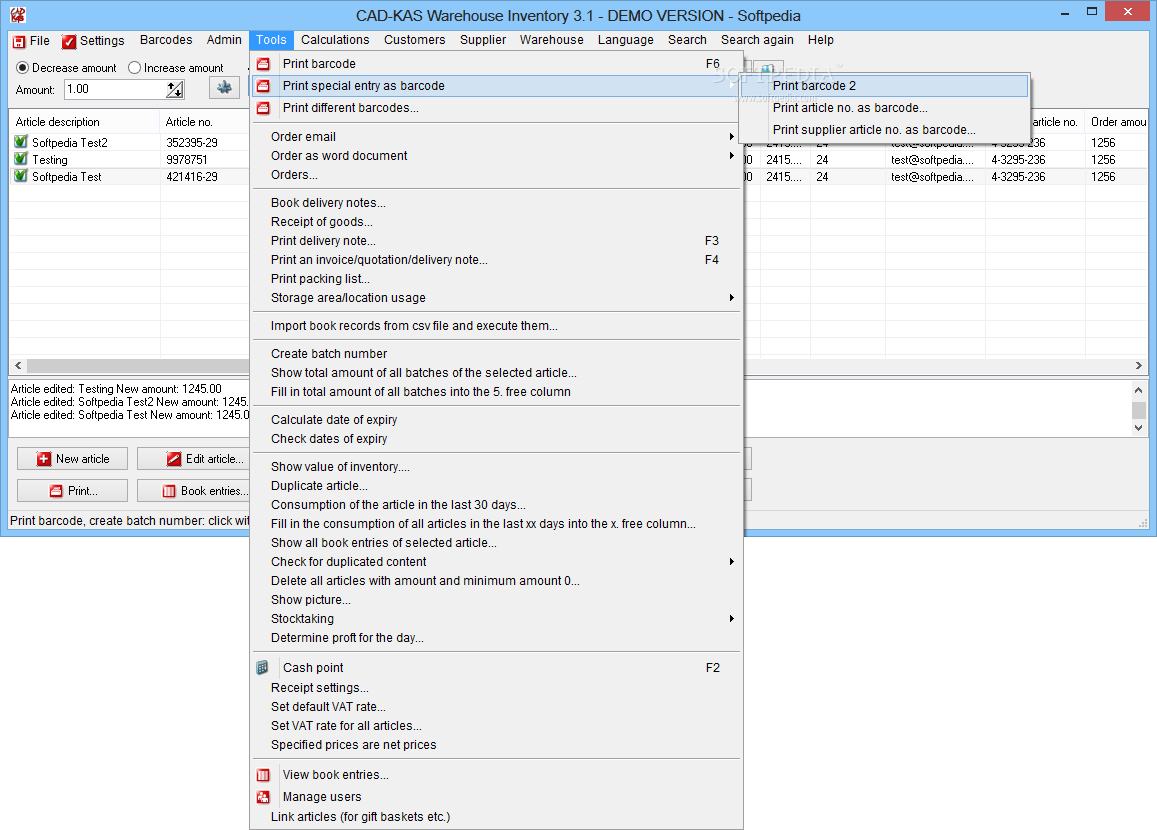Screen dimensions: 1157x830
Task: Click log panel scrollbar up arrow
Action: click(x=1139, y=390)
